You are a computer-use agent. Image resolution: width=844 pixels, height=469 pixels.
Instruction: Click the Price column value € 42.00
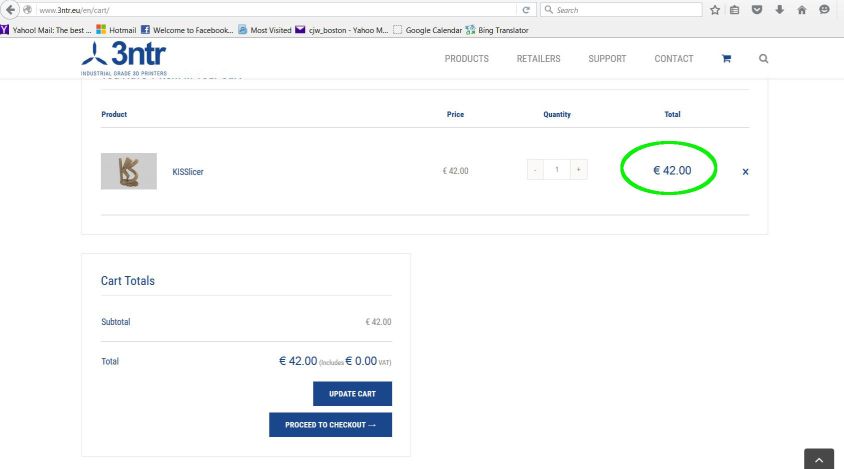[x=455, y=171]
